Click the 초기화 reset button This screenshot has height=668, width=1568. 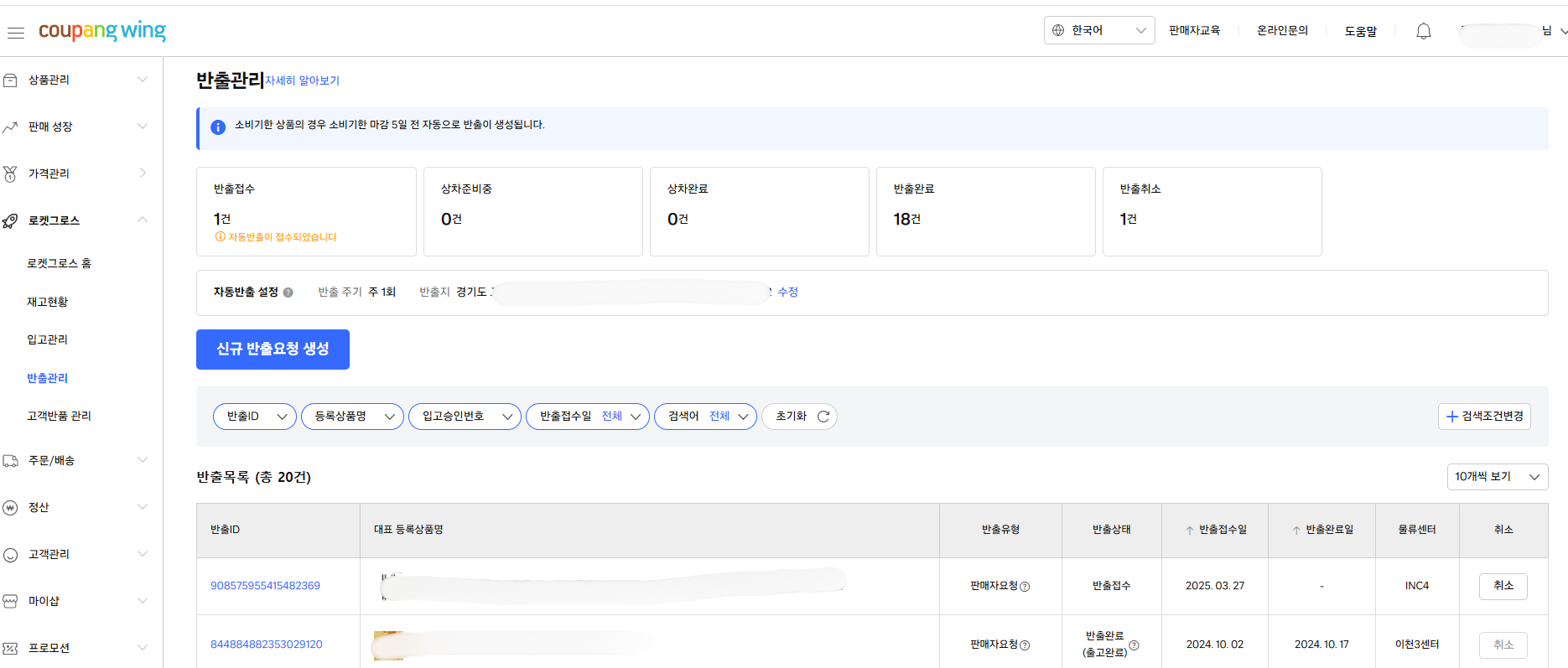point(799,417)
